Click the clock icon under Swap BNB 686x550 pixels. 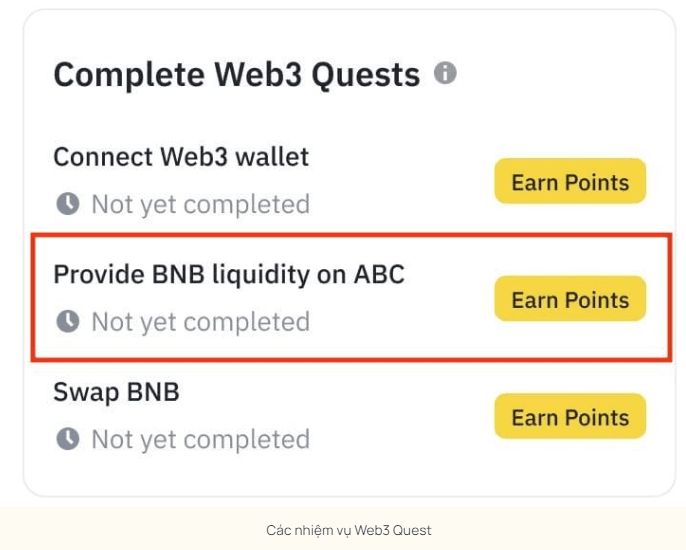point(67,439)
